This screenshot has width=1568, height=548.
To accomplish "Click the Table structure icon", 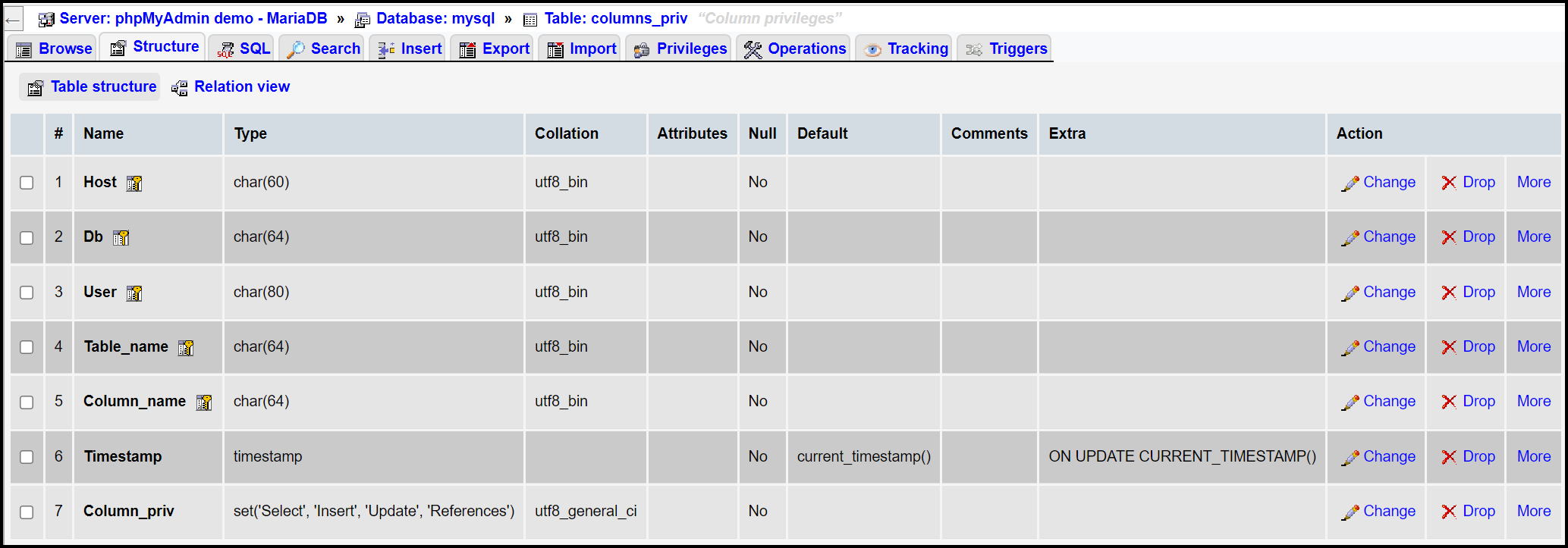I will pos(36,87).
